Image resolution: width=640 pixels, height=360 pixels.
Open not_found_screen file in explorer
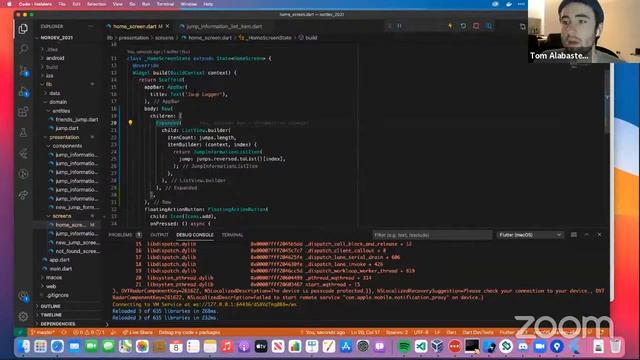tap(77, 251)
